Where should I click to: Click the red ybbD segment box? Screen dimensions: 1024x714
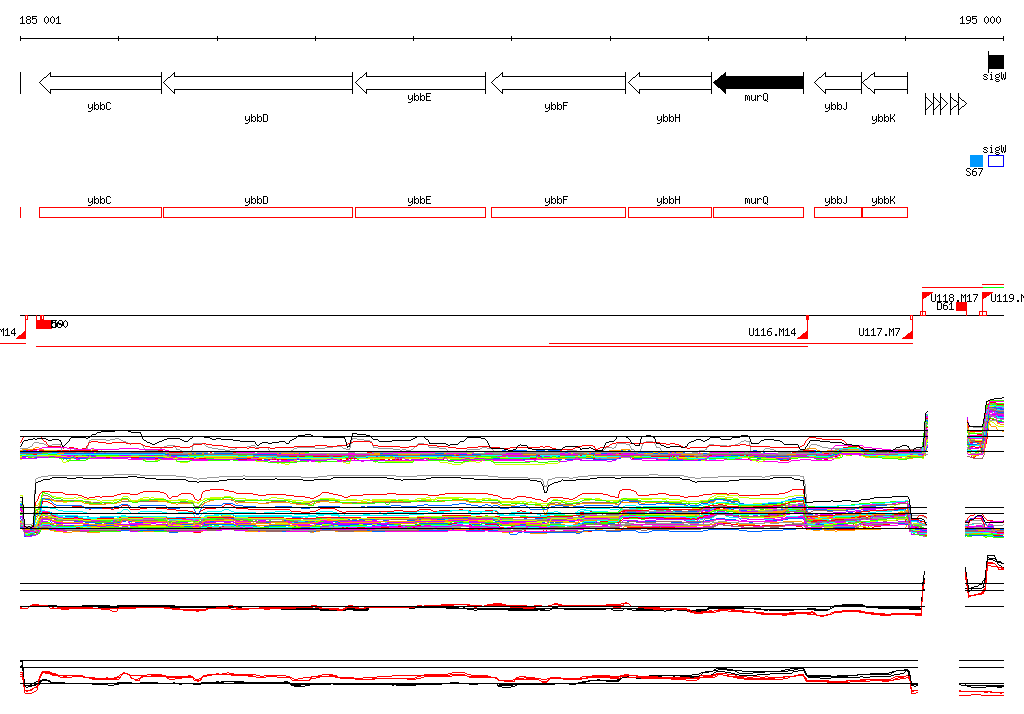coord(258,212)
